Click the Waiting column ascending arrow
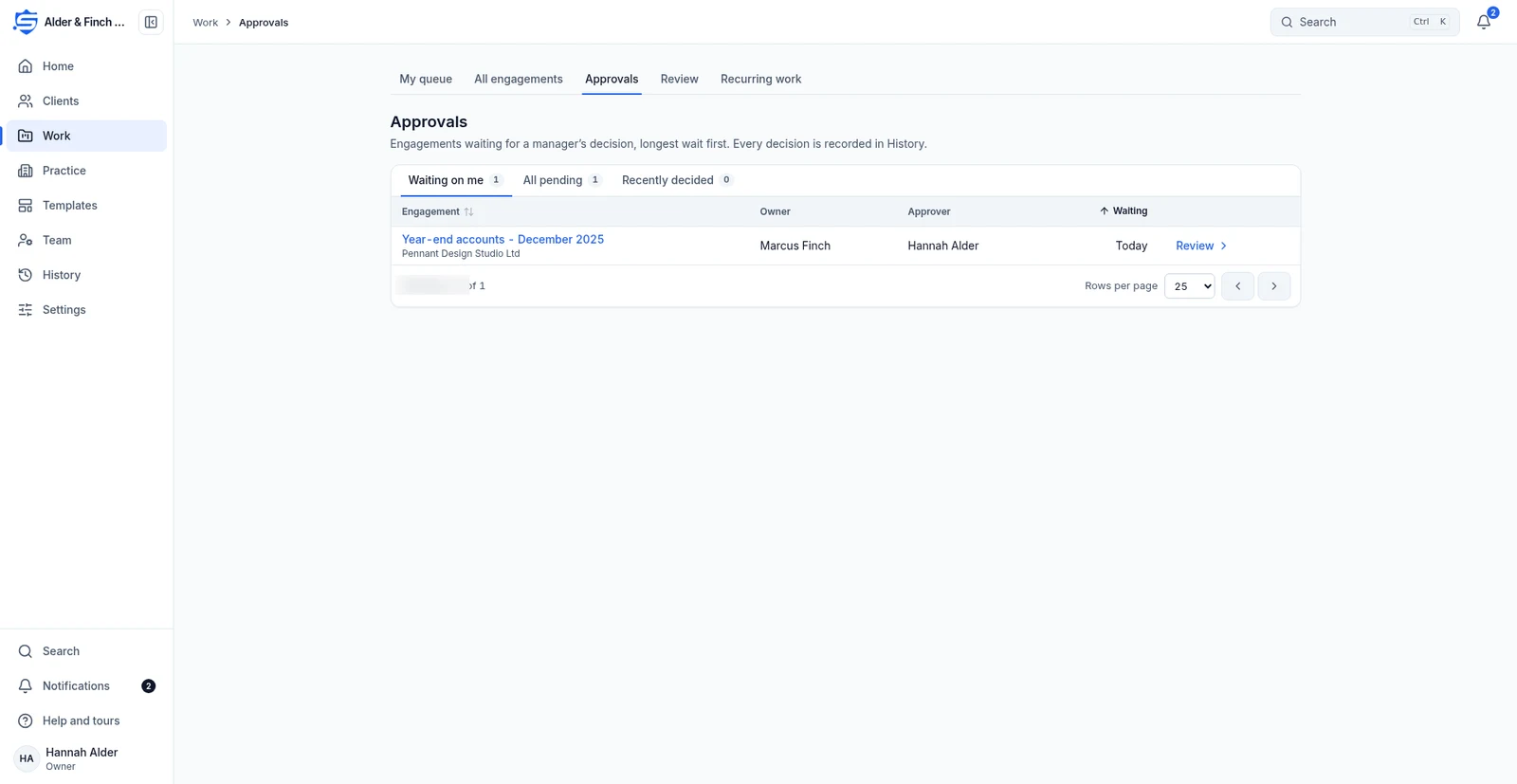This screenshot has width=1517, height=784. (x=1104, y=211)
